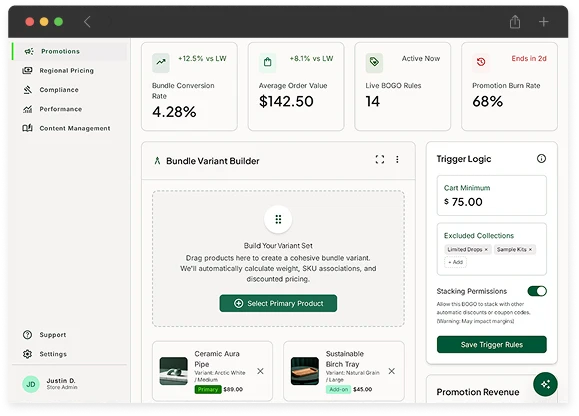Toggle Stacking Permissions switch
This screenshot has width=579, height=416.
[537, 291]
